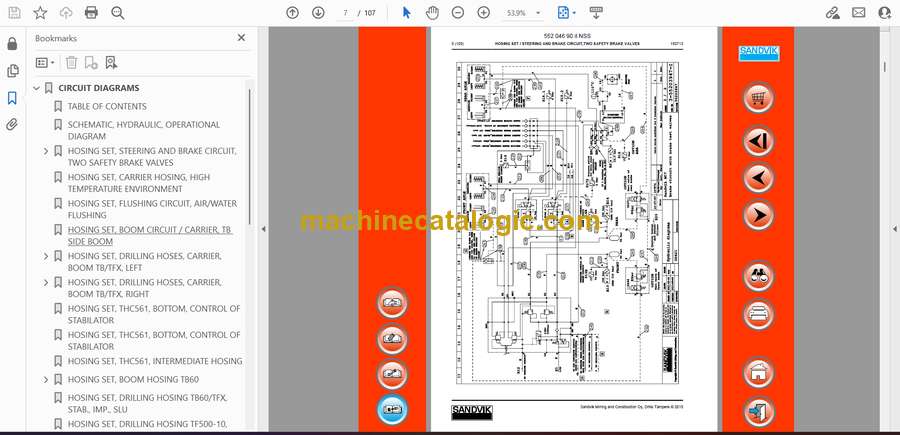The width and height of the screenshot is (900, 435).
Task: Click the highlighted blue round button
Action: pos(392,410)
